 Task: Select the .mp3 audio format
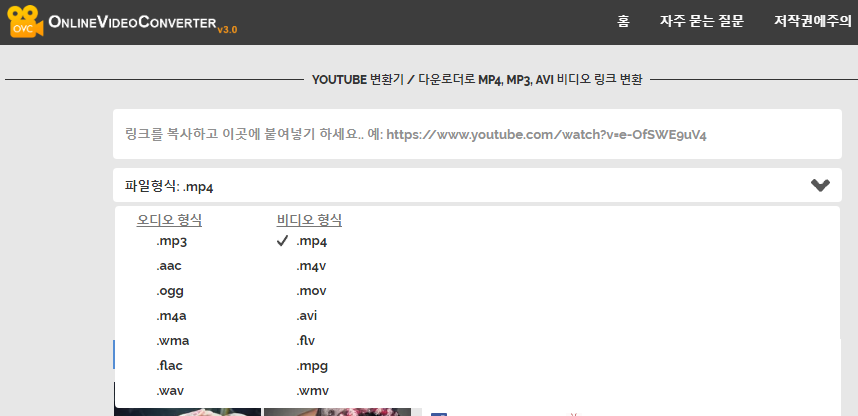click(x=172, y=241)
